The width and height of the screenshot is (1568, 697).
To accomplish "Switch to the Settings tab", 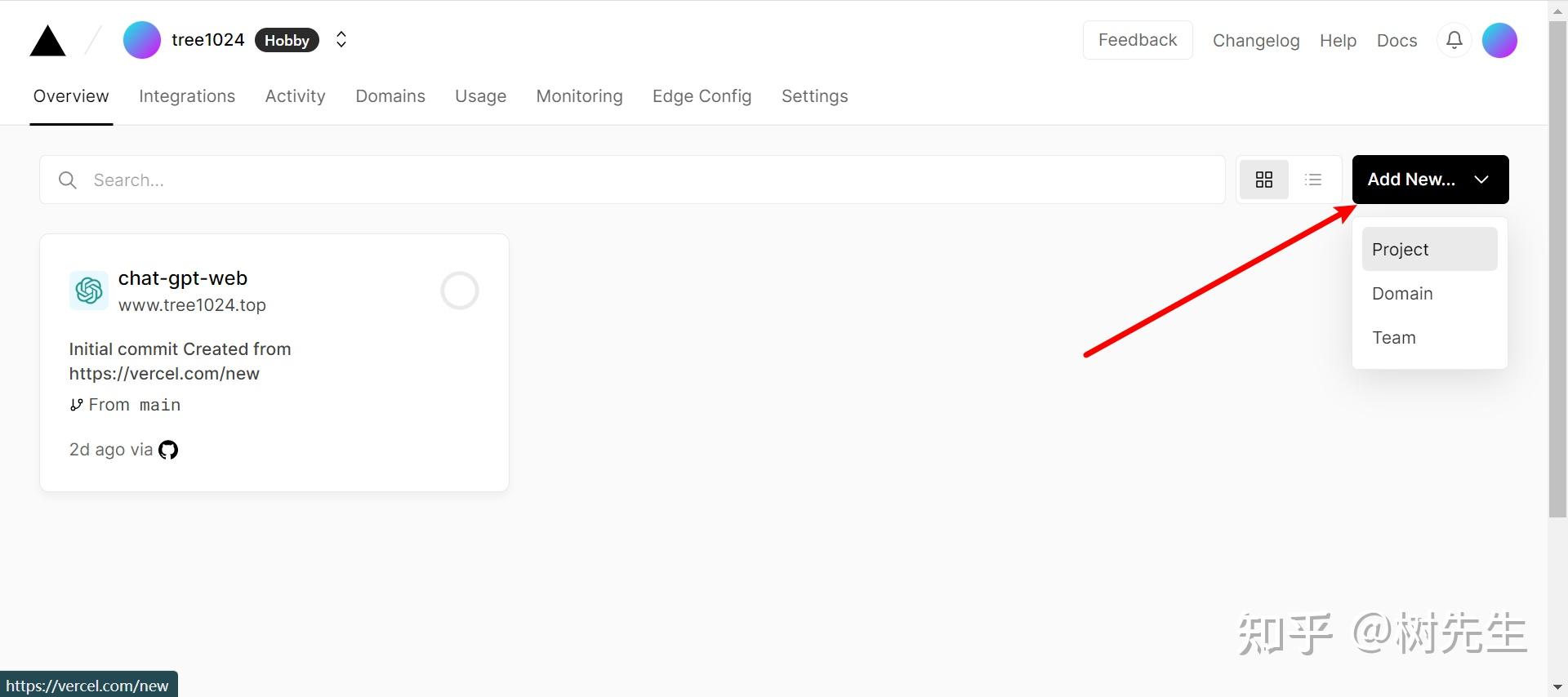I will (814, 96).
